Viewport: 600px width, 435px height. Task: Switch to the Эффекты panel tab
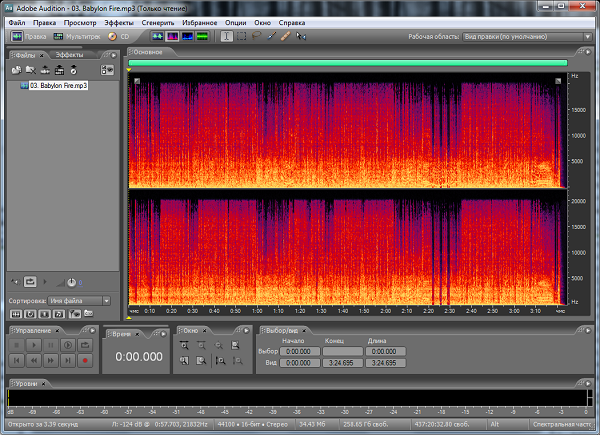click(x=69, y=54)
